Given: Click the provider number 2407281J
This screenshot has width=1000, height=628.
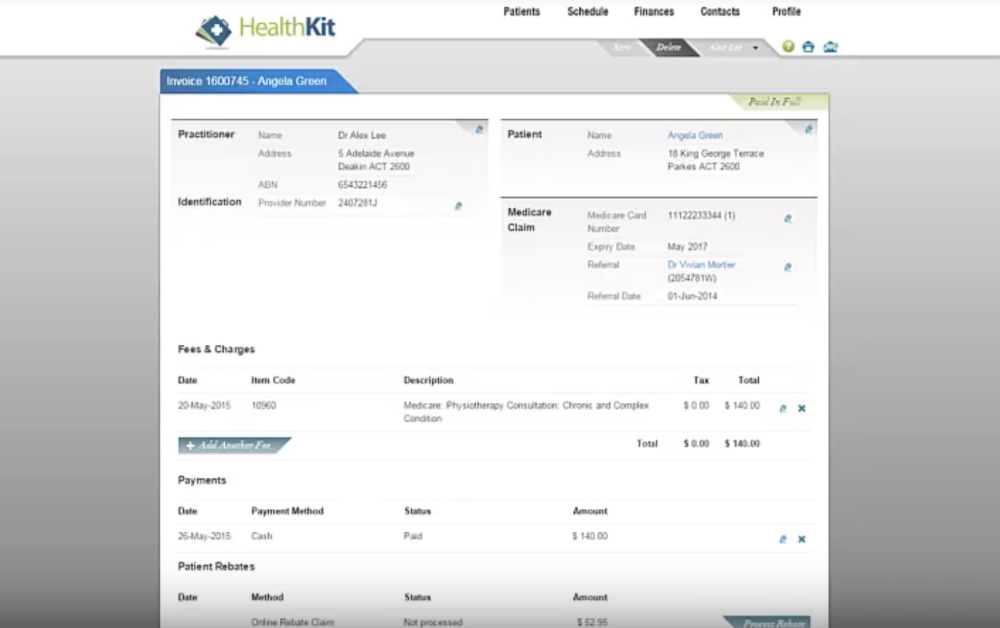Looking at the screenshot, I should [x=357, y=203].
